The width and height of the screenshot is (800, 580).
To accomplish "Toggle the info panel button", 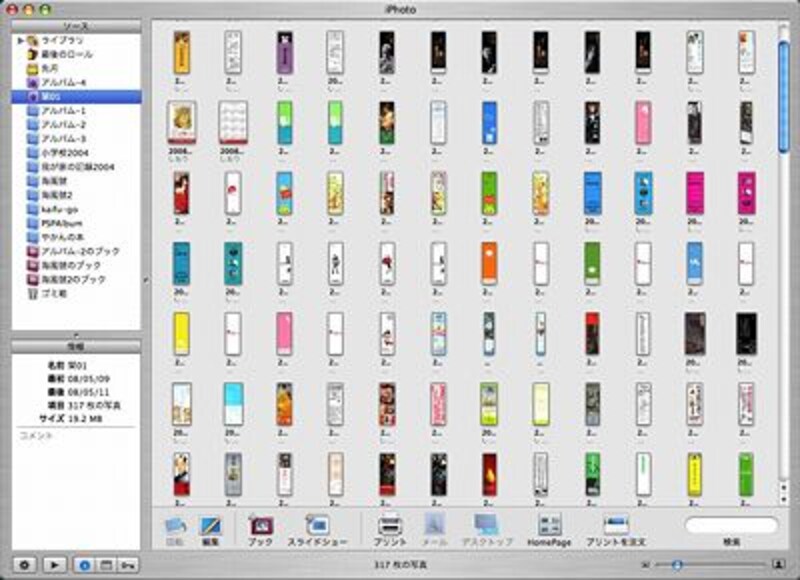I will 82,565.
